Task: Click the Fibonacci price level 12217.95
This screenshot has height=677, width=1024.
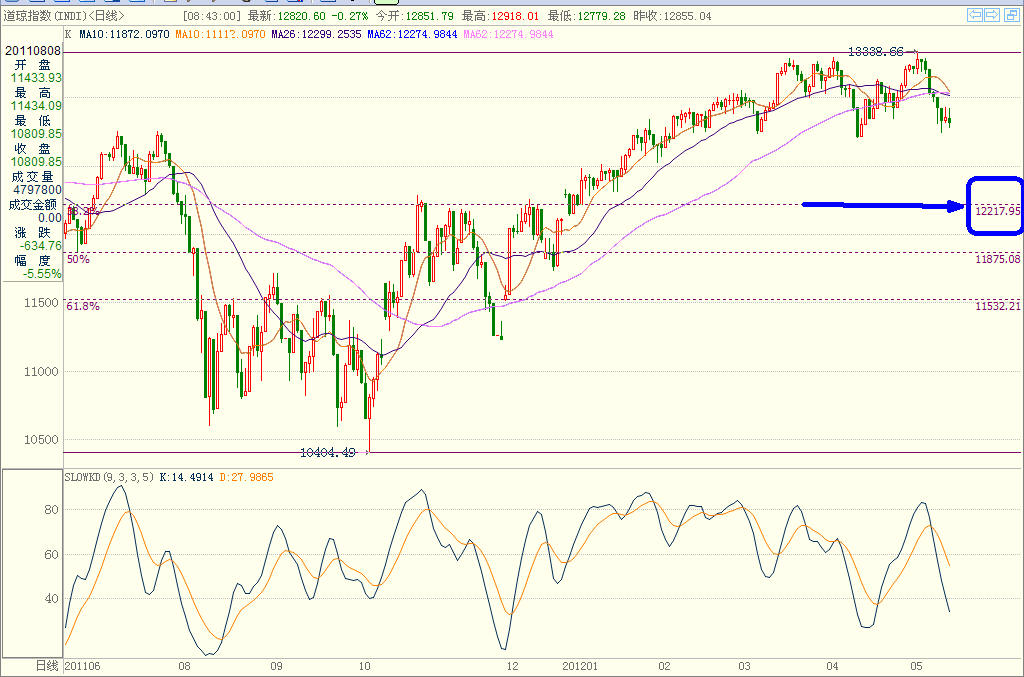Action: coord(997,211)
